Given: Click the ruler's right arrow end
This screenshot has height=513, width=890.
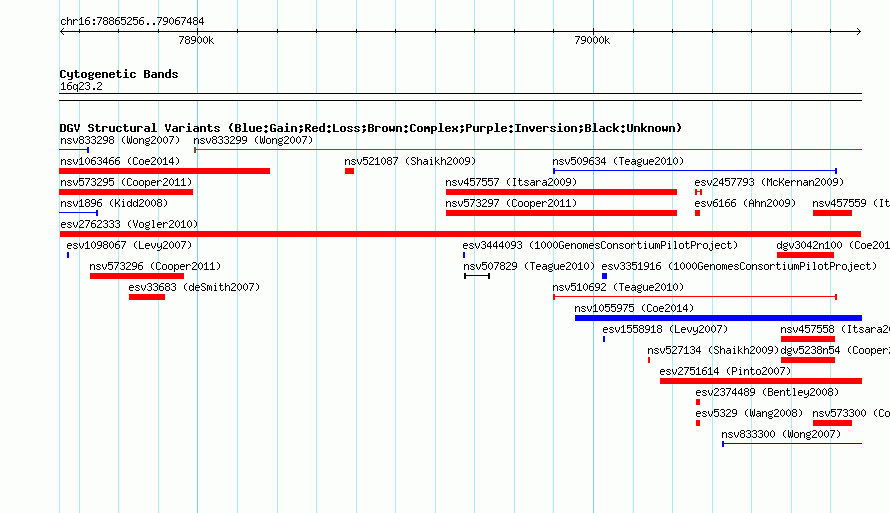Looking at the screenshot, I should pos(859,32).
